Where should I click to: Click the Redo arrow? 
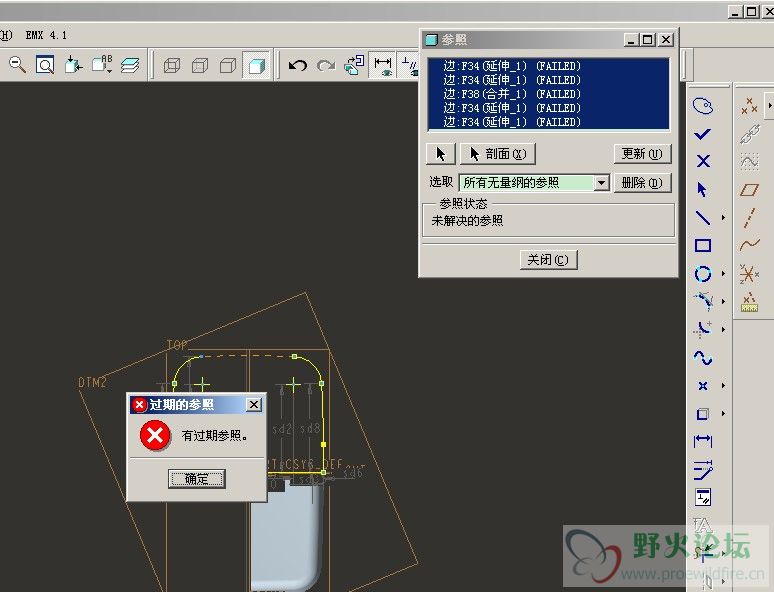pyautogui.click(x=326, y=65)
